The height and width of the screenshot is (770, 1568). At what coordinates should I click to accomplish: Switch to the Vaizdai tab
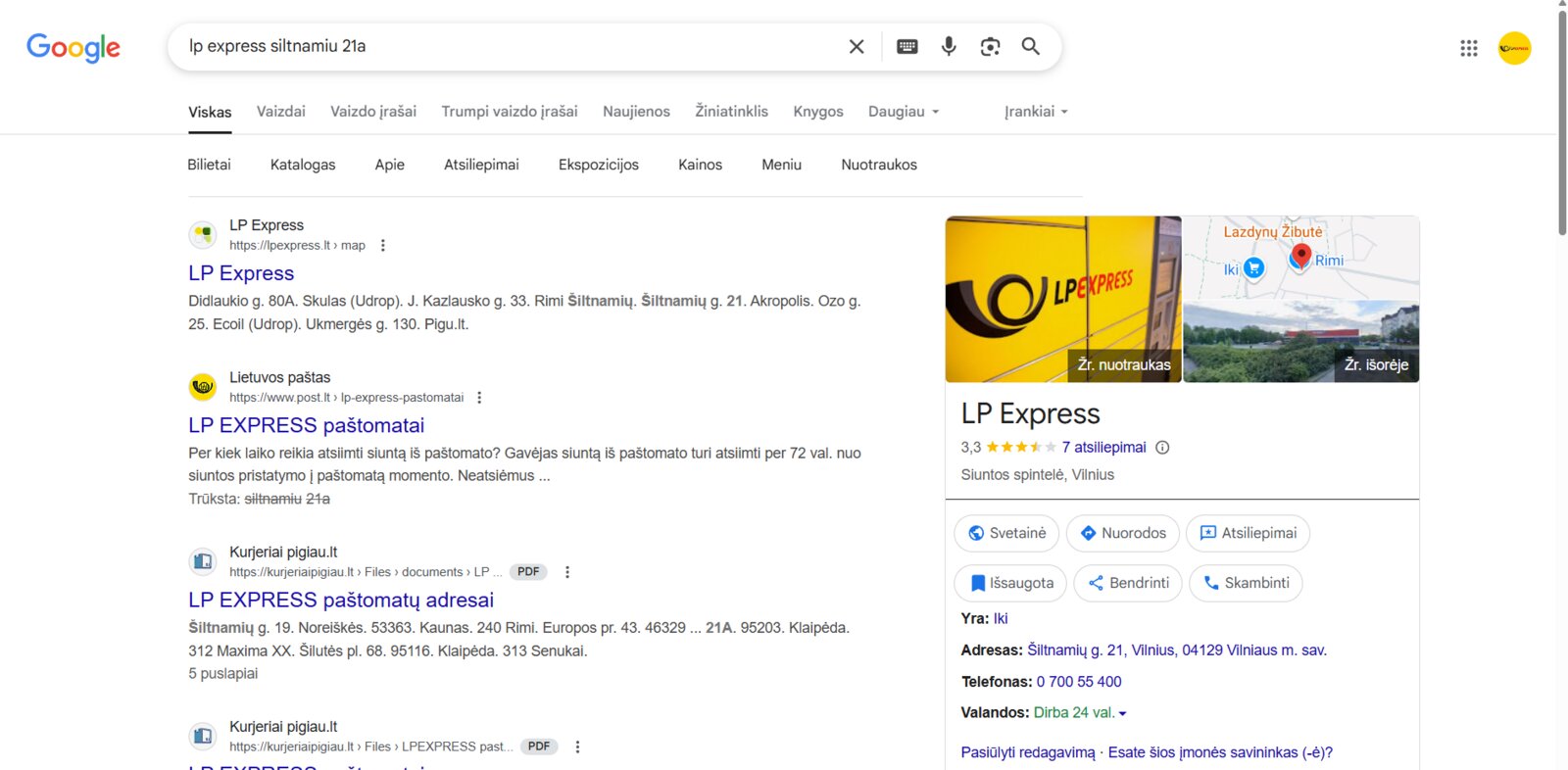tap(281, 112)
